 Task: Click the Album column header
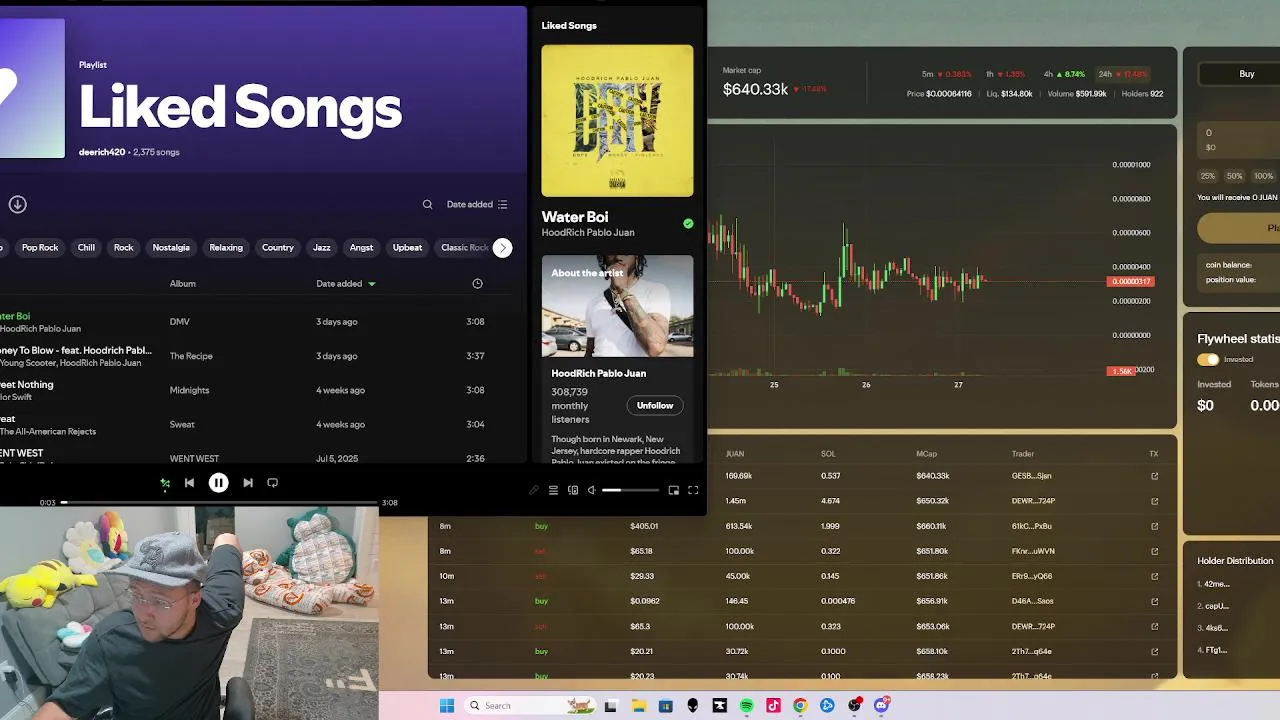click(x=183, y=284)
